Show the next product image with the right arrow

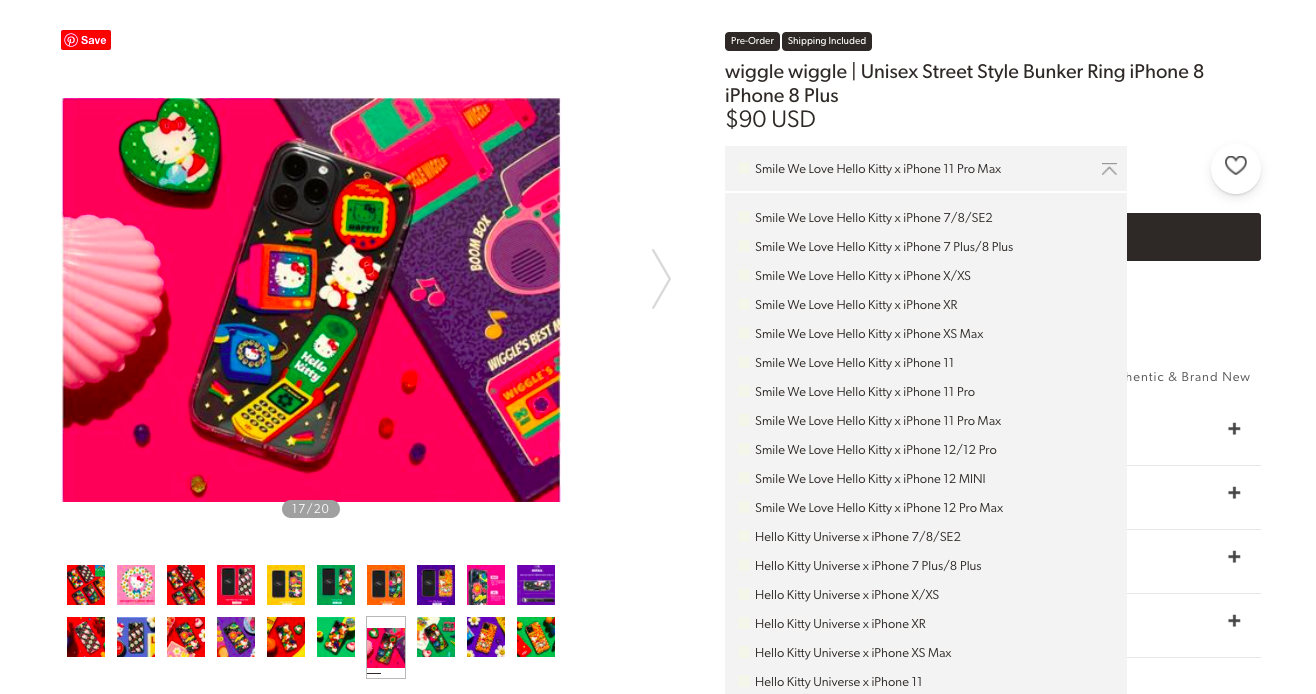pos(660,279)
